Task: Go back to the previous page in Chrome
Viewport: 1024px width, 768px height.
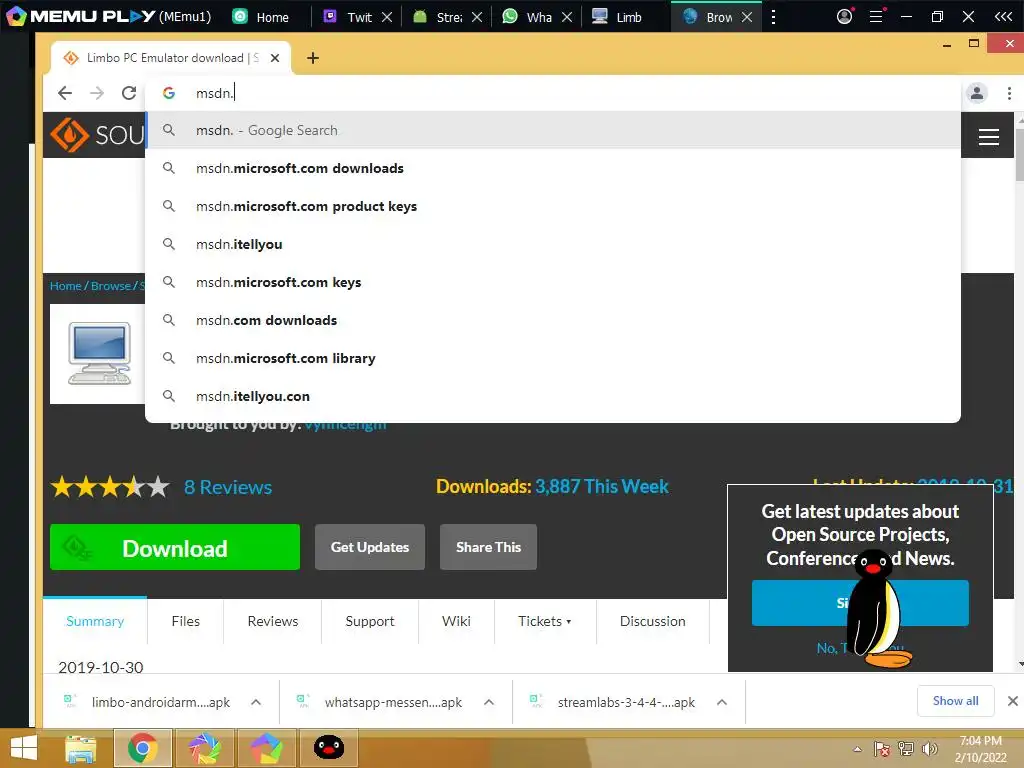Action: tap(65, 93)
